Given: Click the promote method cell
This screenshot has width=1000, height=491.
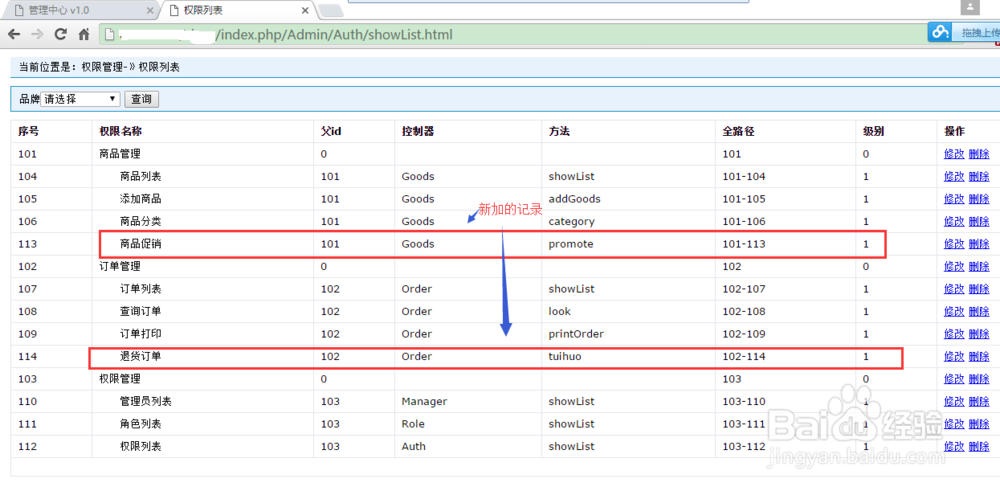Looking at the screenshot, I should click(x=571, y=244).
